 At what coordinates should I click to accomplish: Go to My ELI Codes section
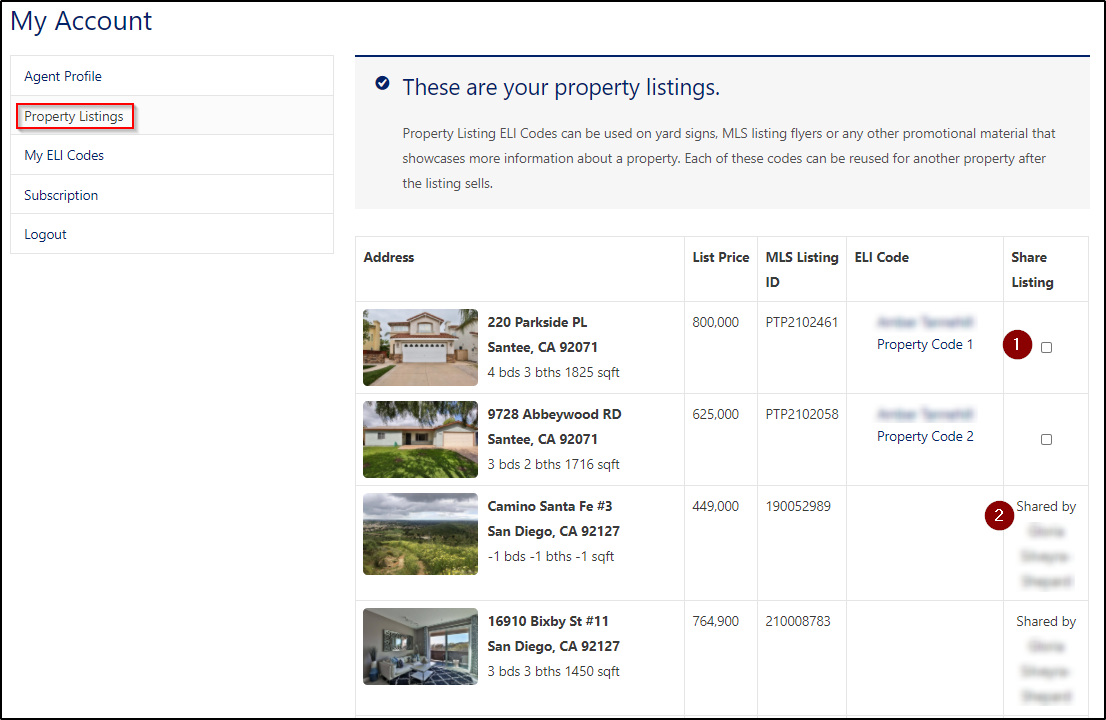pos(64,155)
